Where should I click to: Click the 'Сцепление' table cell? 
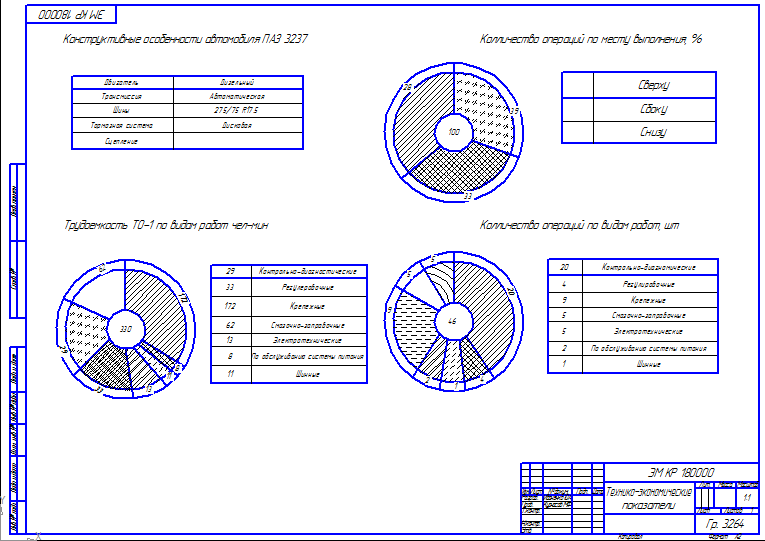(122, 141)
